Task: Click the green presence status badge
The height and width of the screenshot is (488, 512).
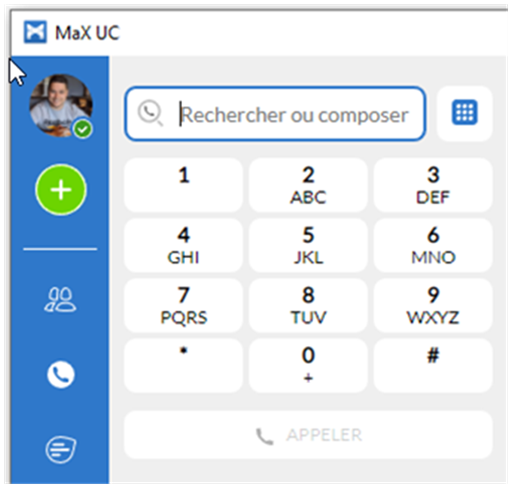Action: pos(83,129)
